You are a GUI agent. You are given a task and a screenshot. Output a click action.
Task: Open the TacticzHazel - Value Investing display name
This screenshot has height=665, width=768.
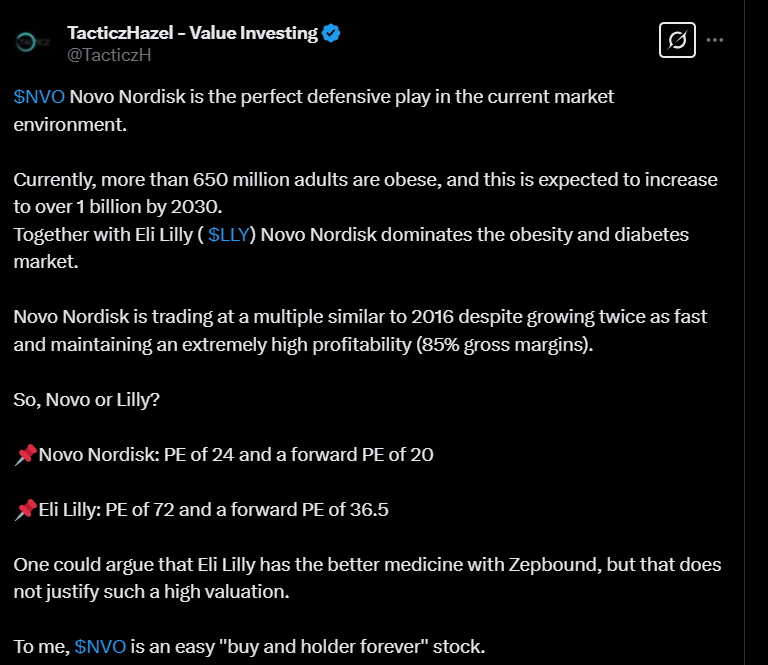pyautogui.click(x=192, y=33)
